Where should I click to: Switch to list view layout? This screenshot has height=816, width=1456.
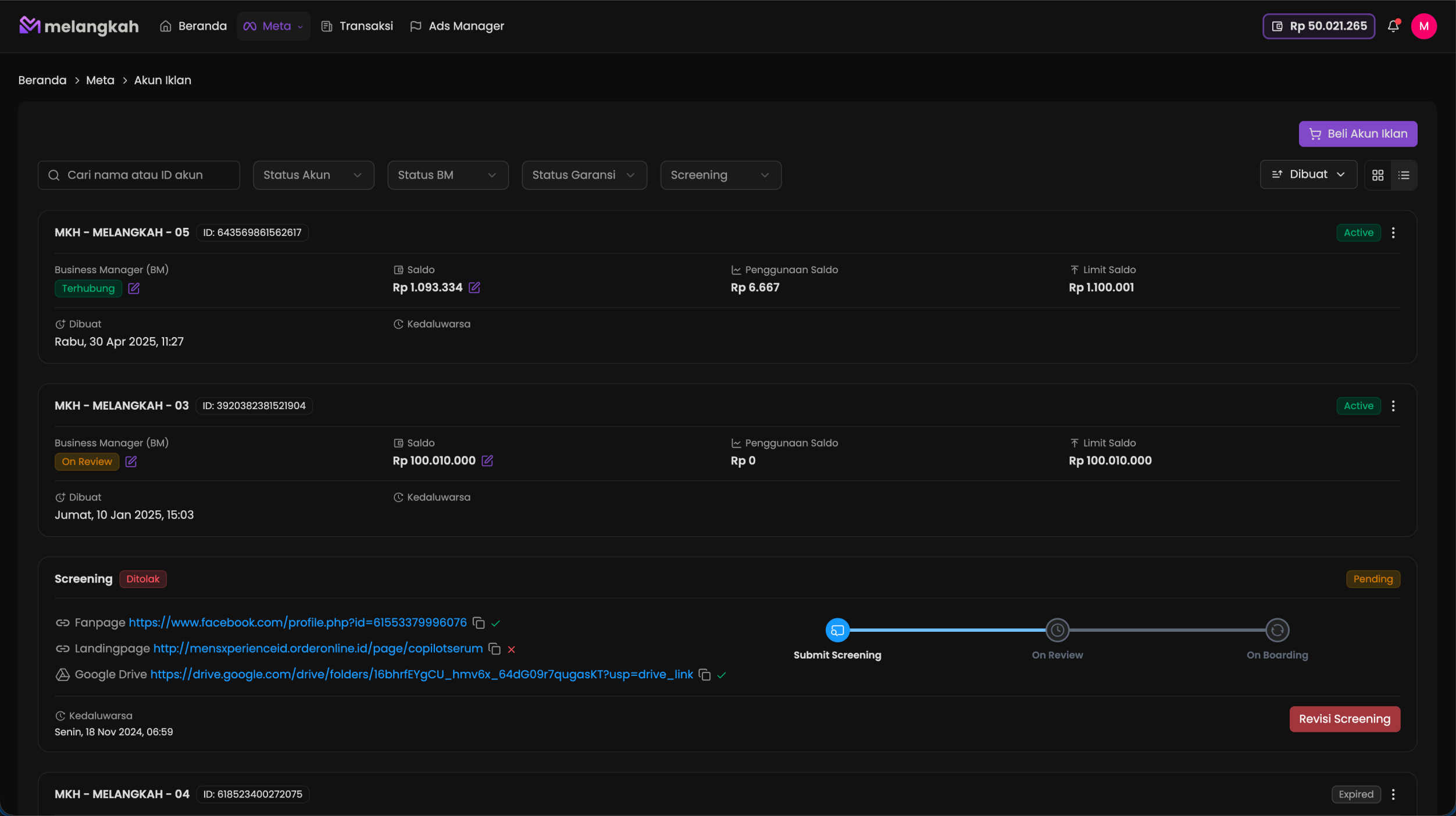click(1404, 175)
